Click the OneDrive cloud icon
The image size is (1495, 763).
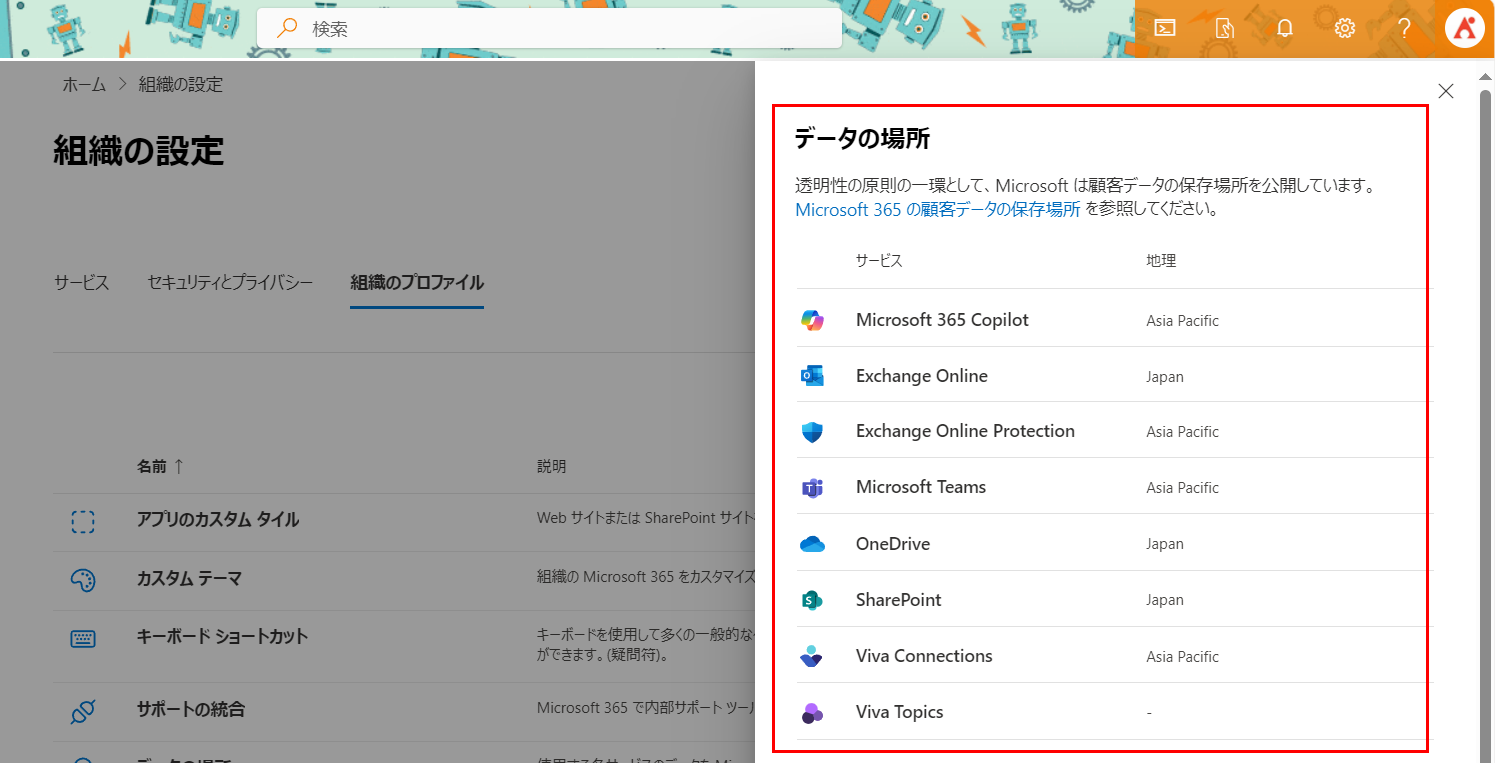[812, 544]
